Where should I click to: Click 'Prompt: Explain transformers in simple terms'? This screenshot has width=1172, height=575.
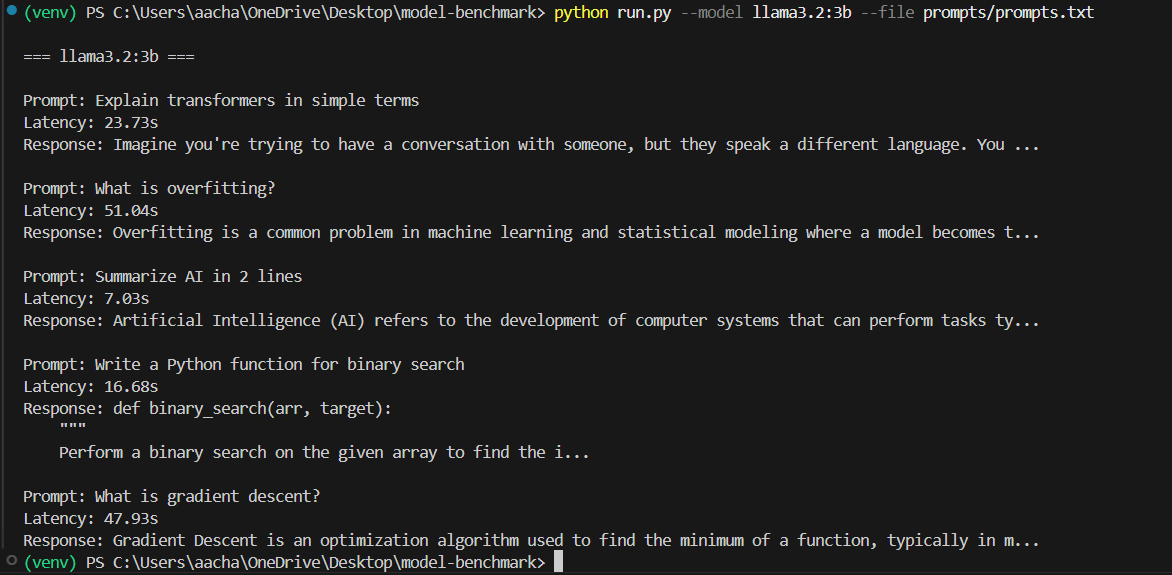(x=221, y=101)
